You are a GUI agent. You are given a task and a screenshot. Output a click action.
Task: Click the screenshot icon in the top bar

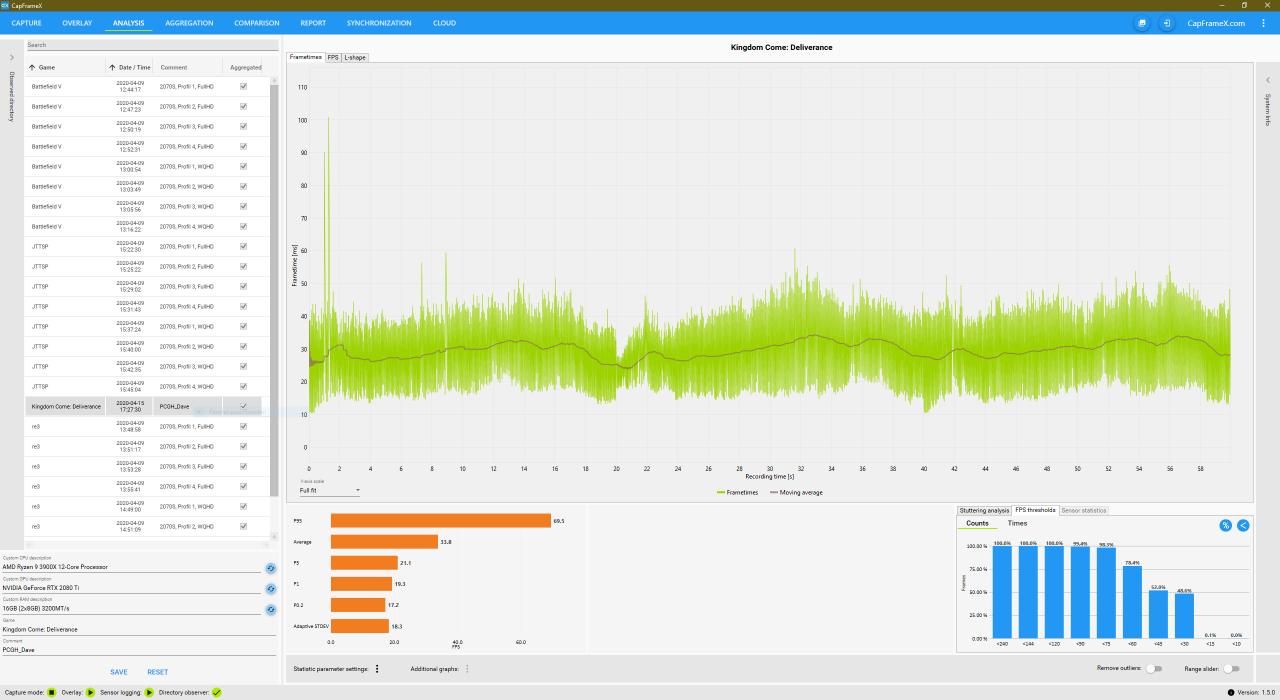(1141, 22)
